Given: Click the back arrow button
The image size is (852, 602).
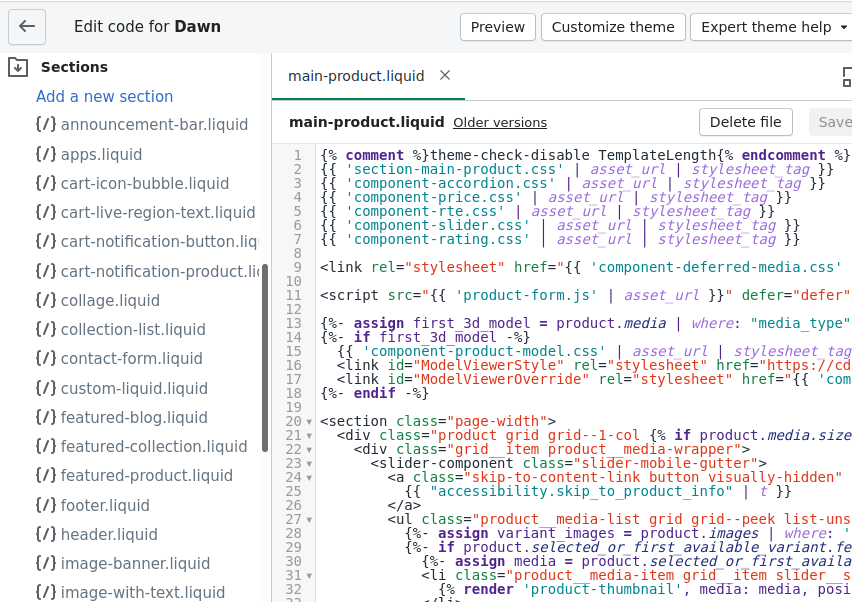Looking at the screenshot, I should 27,27.
